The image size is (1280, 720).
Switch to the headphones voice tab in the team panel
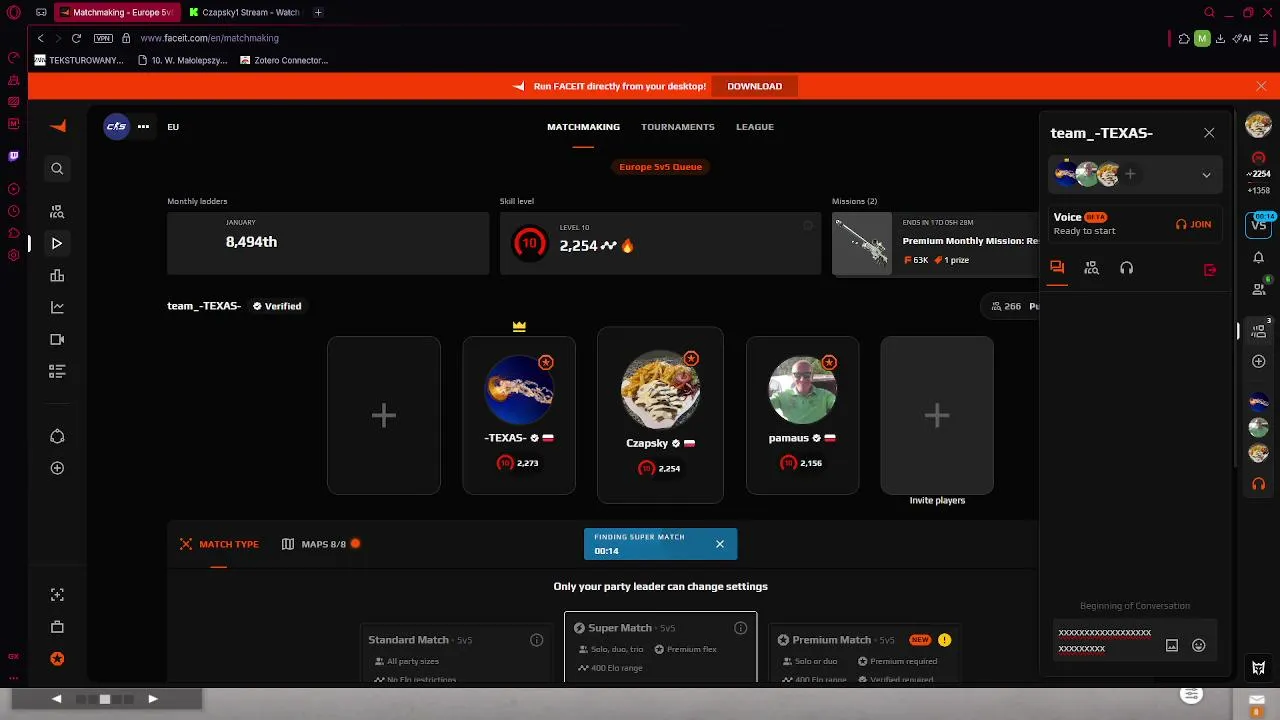coord(1127,268)
